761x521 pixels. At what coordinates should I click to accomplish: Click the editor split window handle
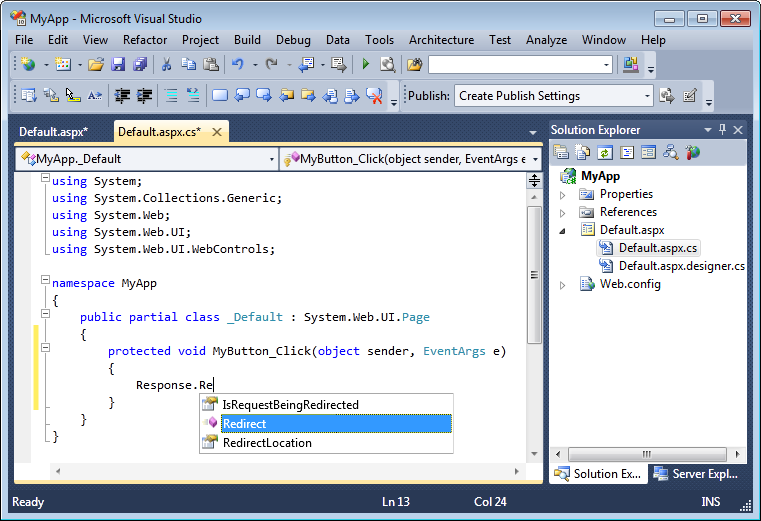pos(534,181)
